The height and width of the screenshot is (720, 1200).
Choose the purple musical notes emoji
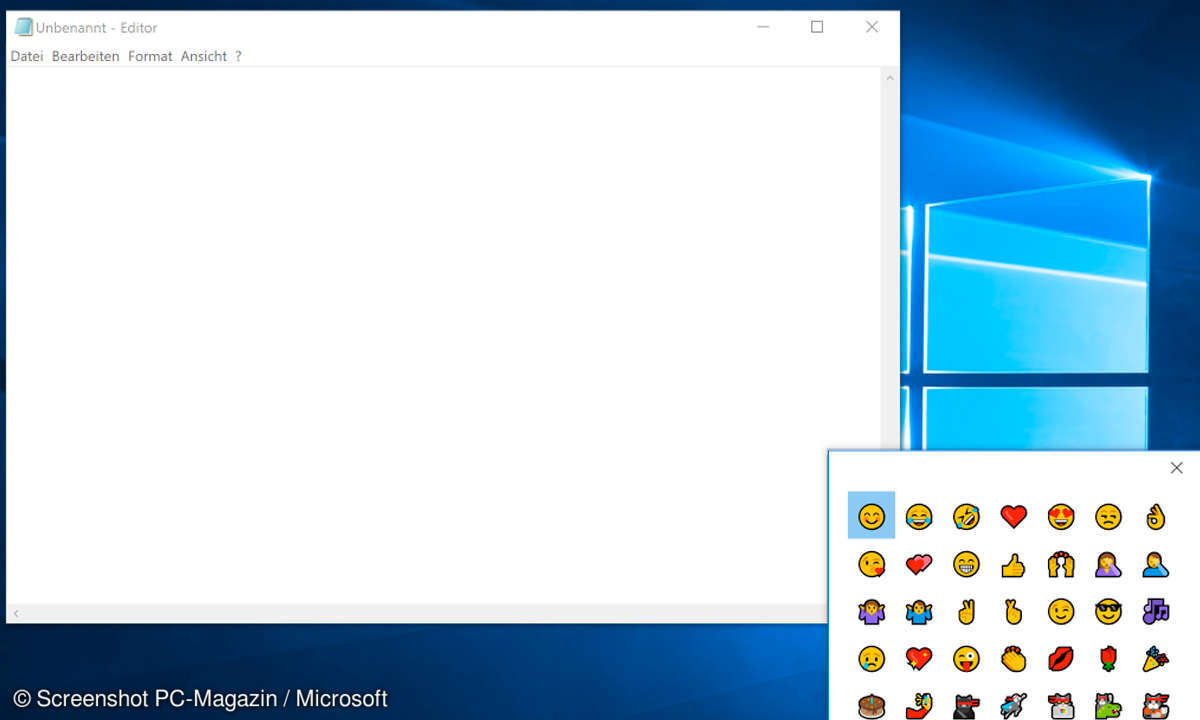tap(1156, 611)
